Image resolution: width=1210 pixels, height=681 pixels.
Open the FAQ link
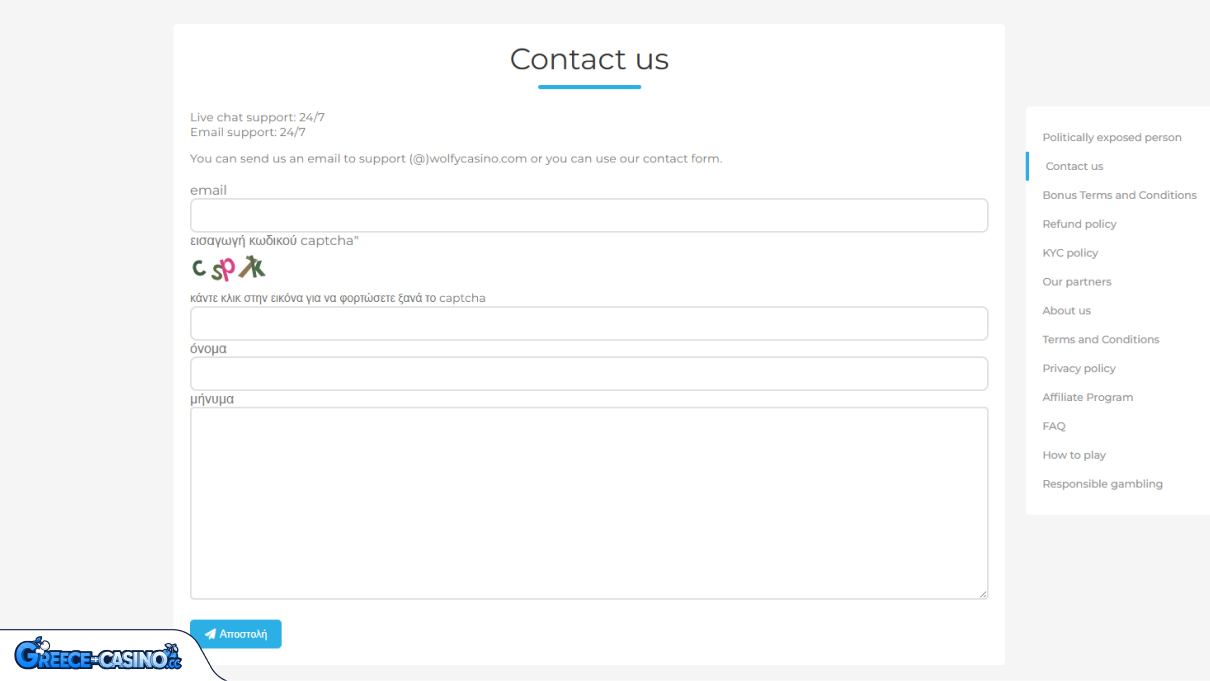click(1054, 426)
